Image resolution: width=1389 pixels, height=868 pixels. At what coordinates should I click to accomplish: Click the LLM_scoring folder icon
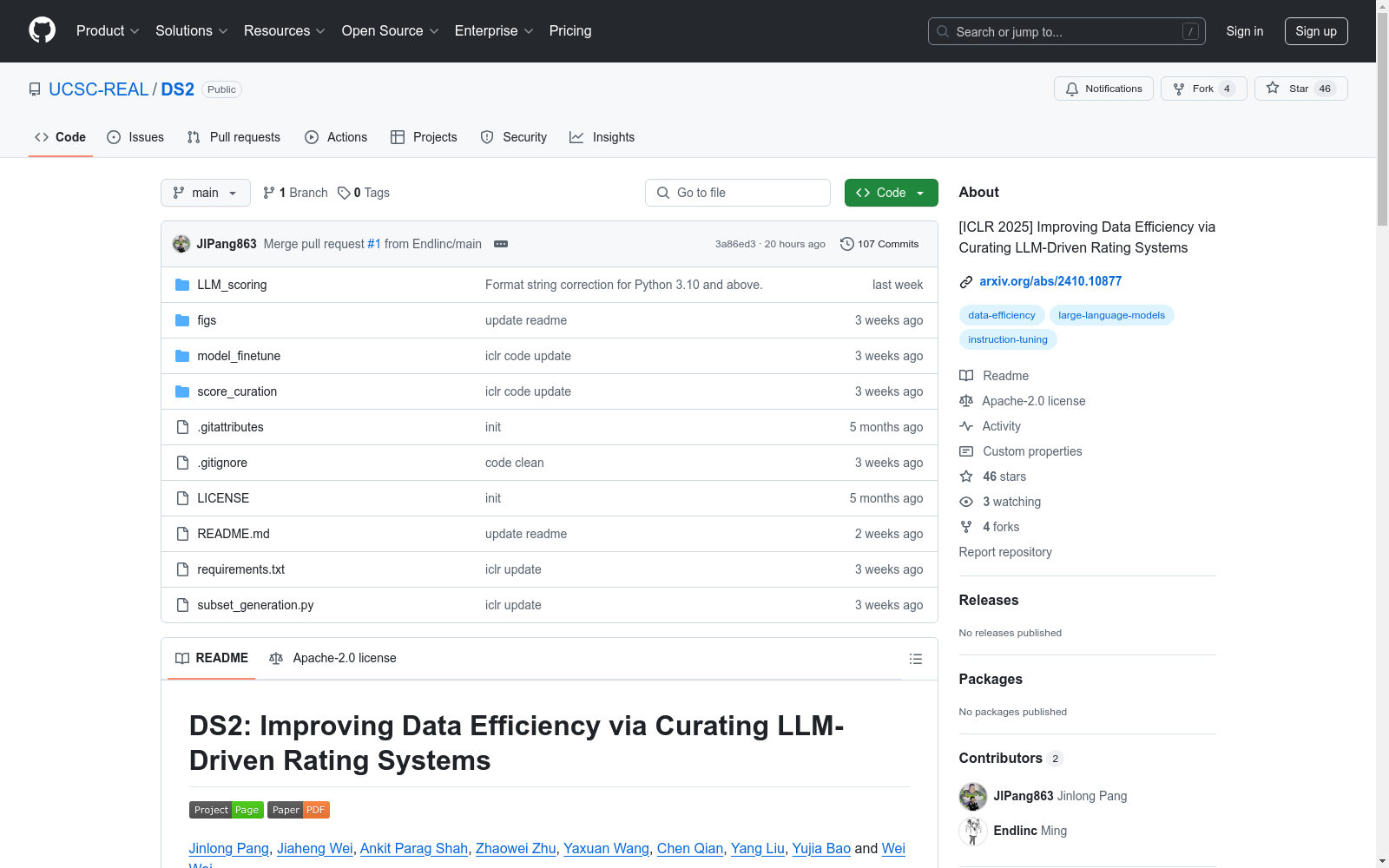pos(182,285)
